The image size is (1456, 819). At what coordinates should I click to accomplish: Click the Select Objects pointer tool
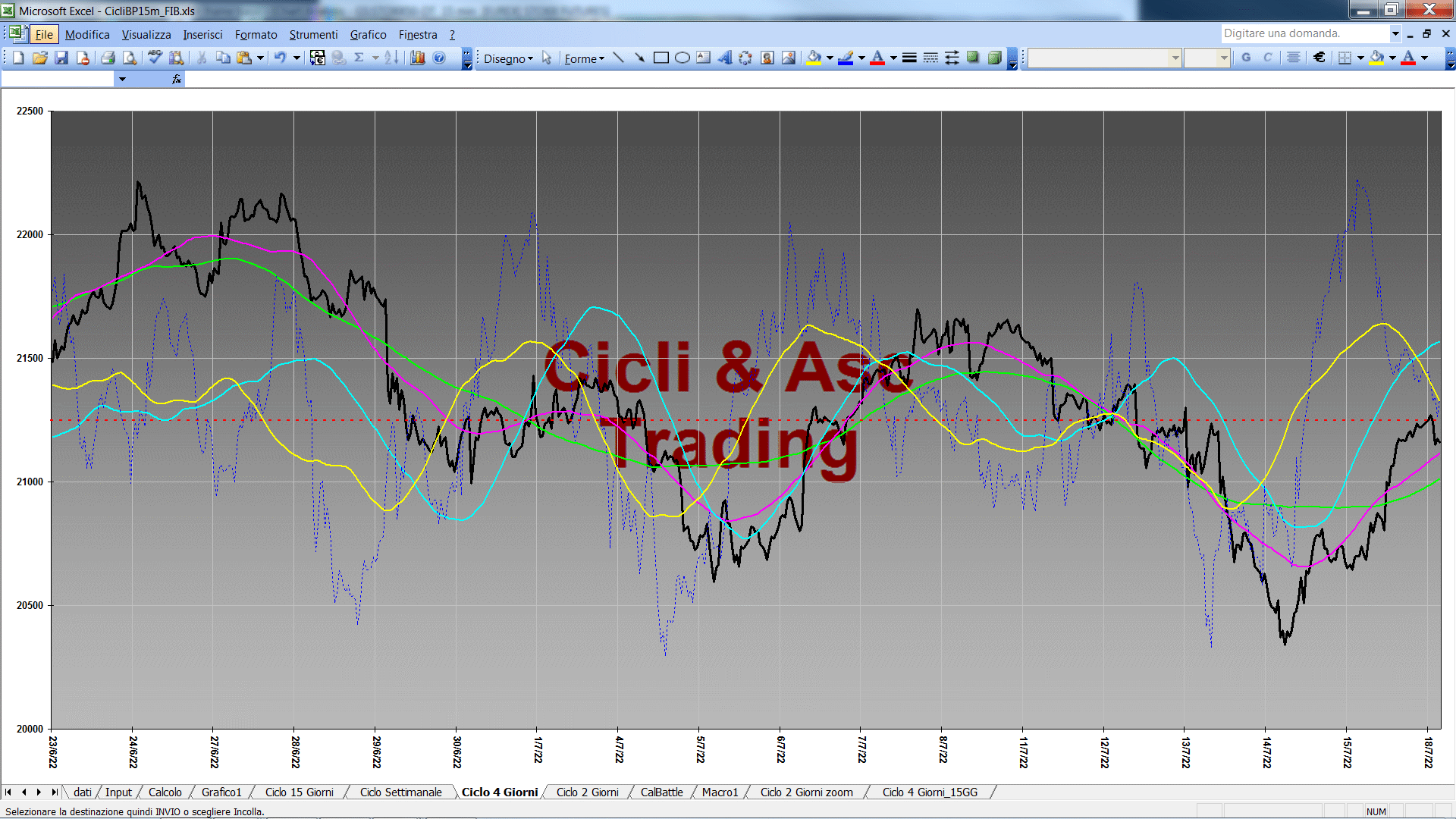coord(547,58)
